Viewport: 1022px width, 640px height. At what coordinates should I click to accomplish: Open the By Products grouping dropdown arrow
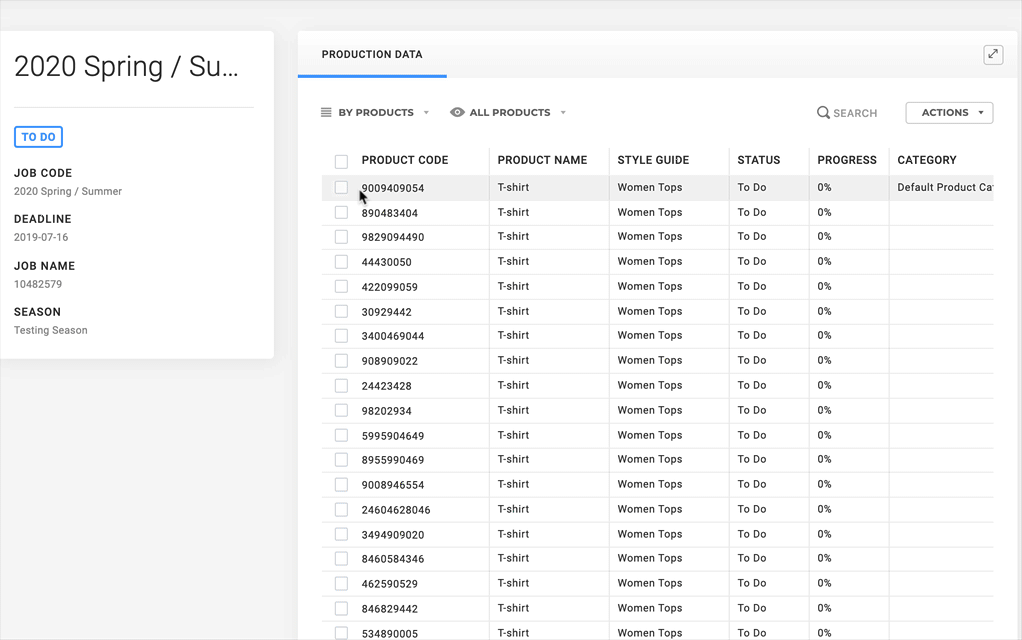[x=426, y=113]
